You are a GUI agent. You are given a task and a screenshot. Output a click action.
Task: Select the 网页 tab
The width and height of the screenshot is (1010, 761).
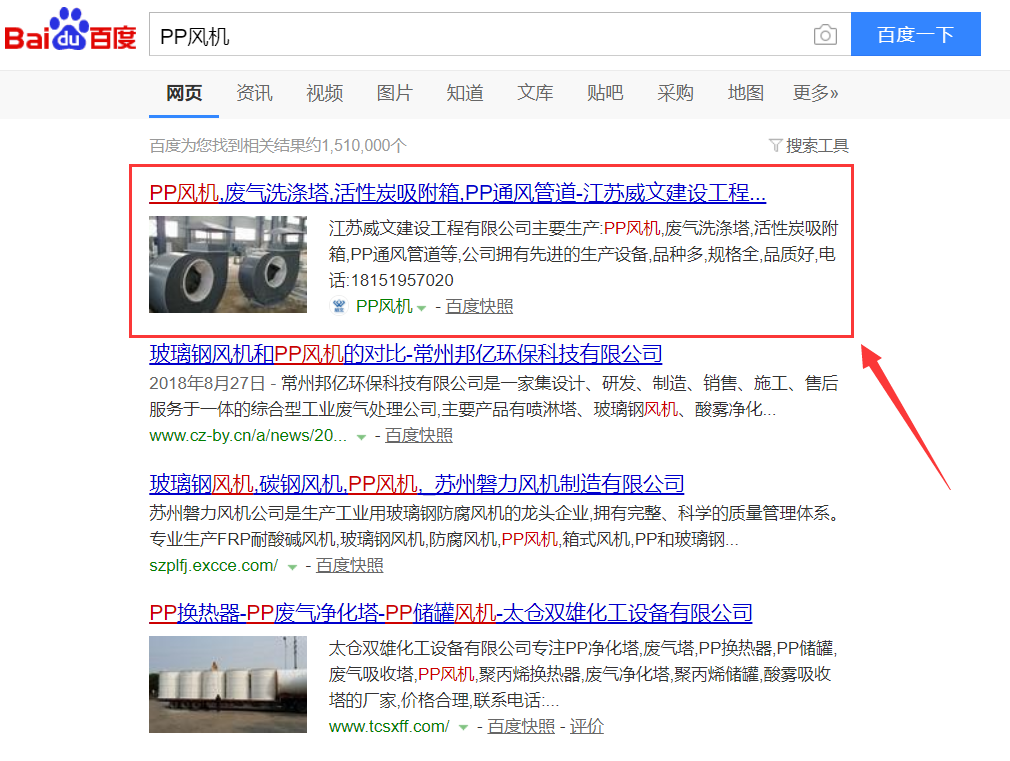click(184, 93)
